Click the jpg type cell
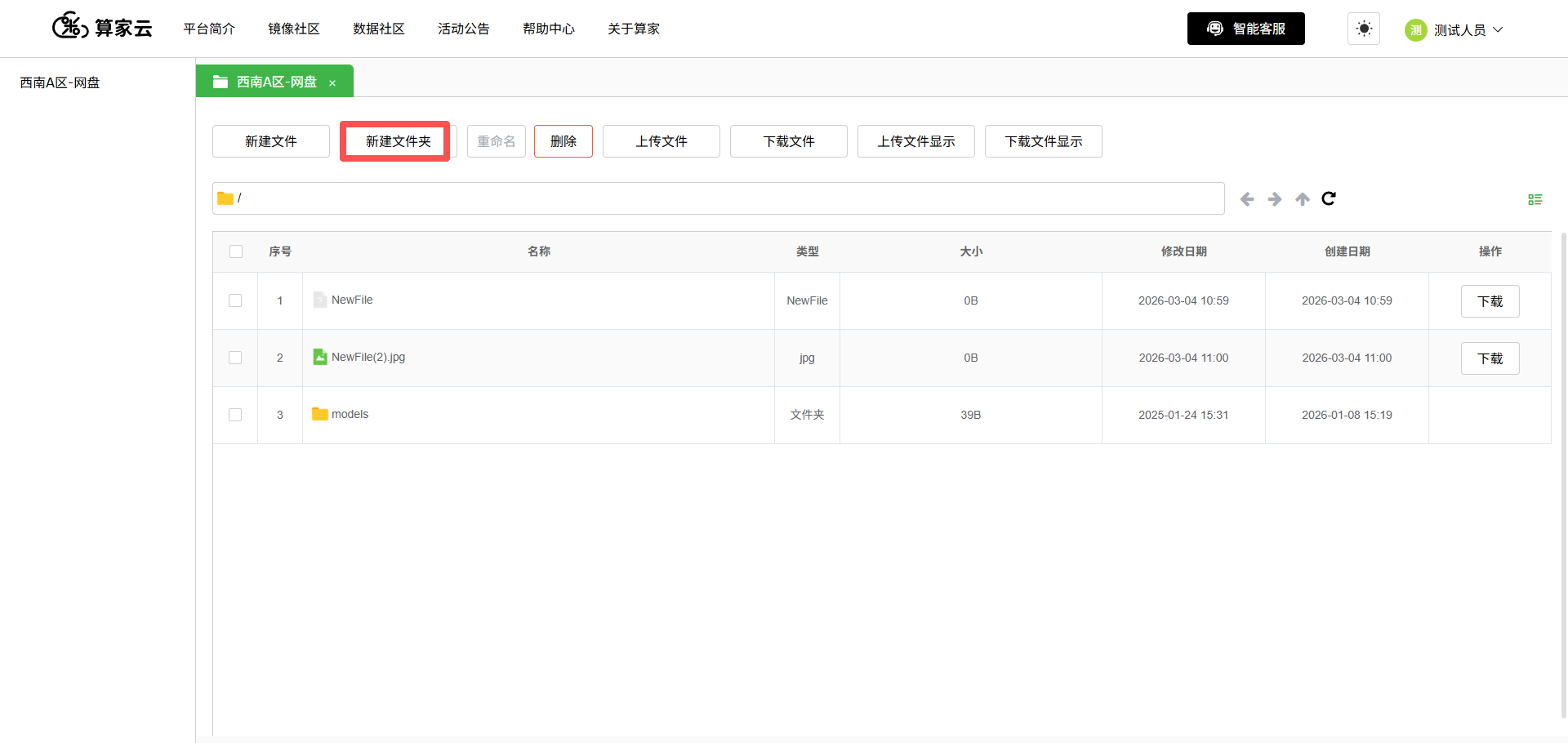 [807, 358]
